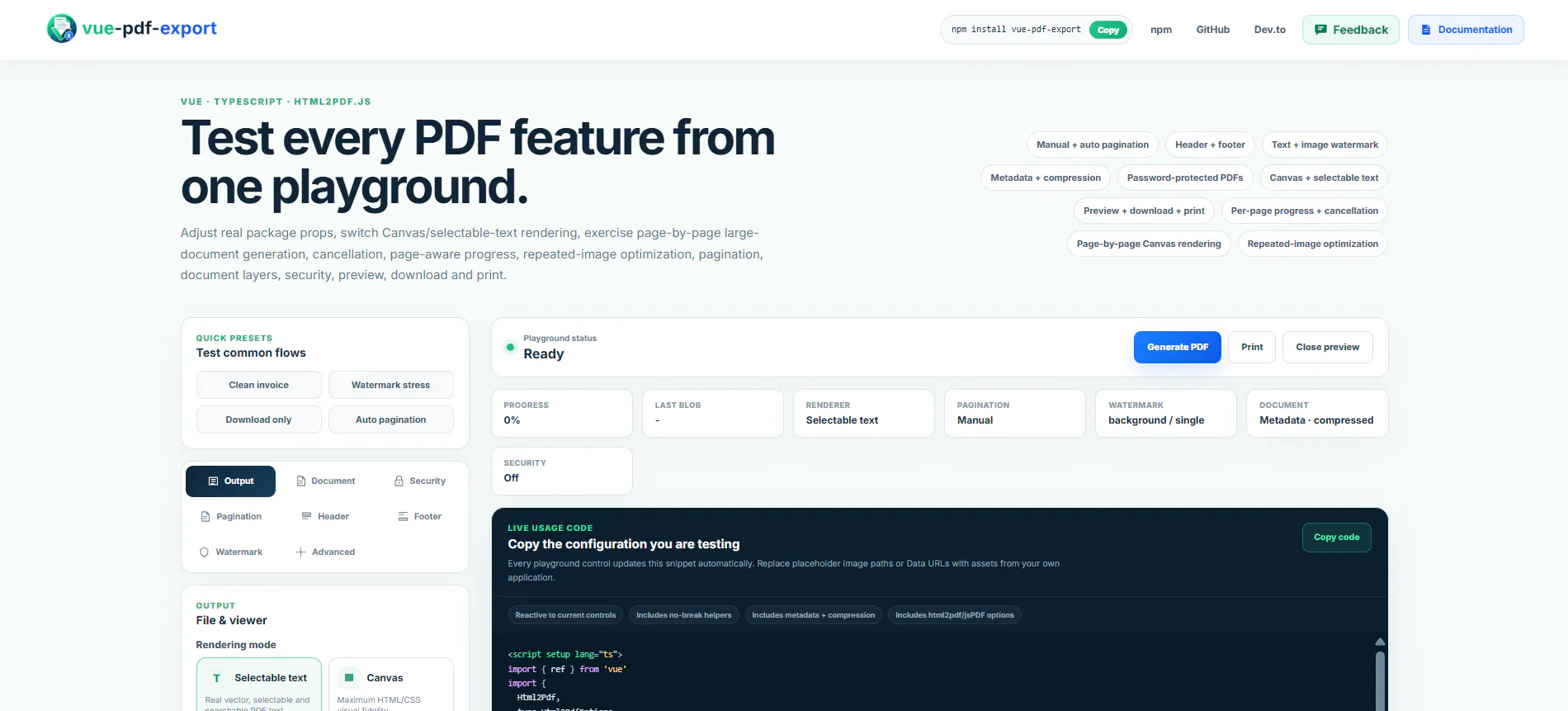This screenshot has height=711, width=1568.
Task: Open the Pagination settings tab
Action: [230, 516]
